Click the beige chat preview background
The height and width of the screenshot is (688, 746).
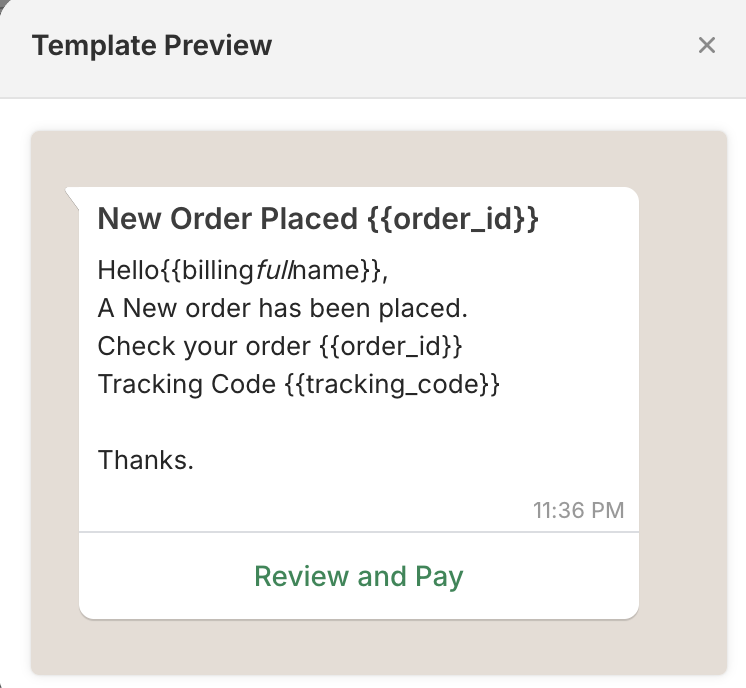coord(683,403)
